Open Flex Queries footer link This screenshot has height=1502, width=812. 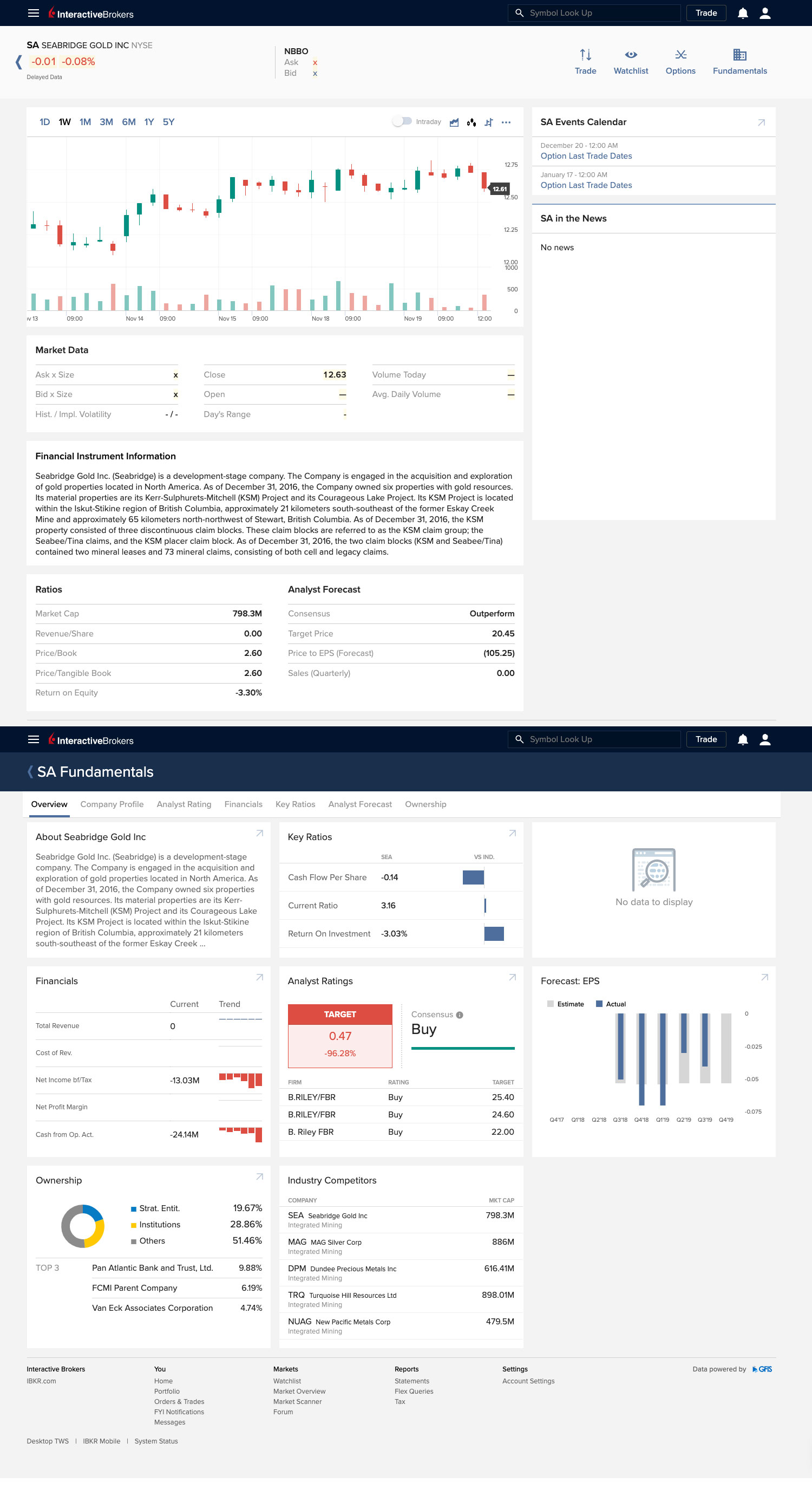[414, 1391]
